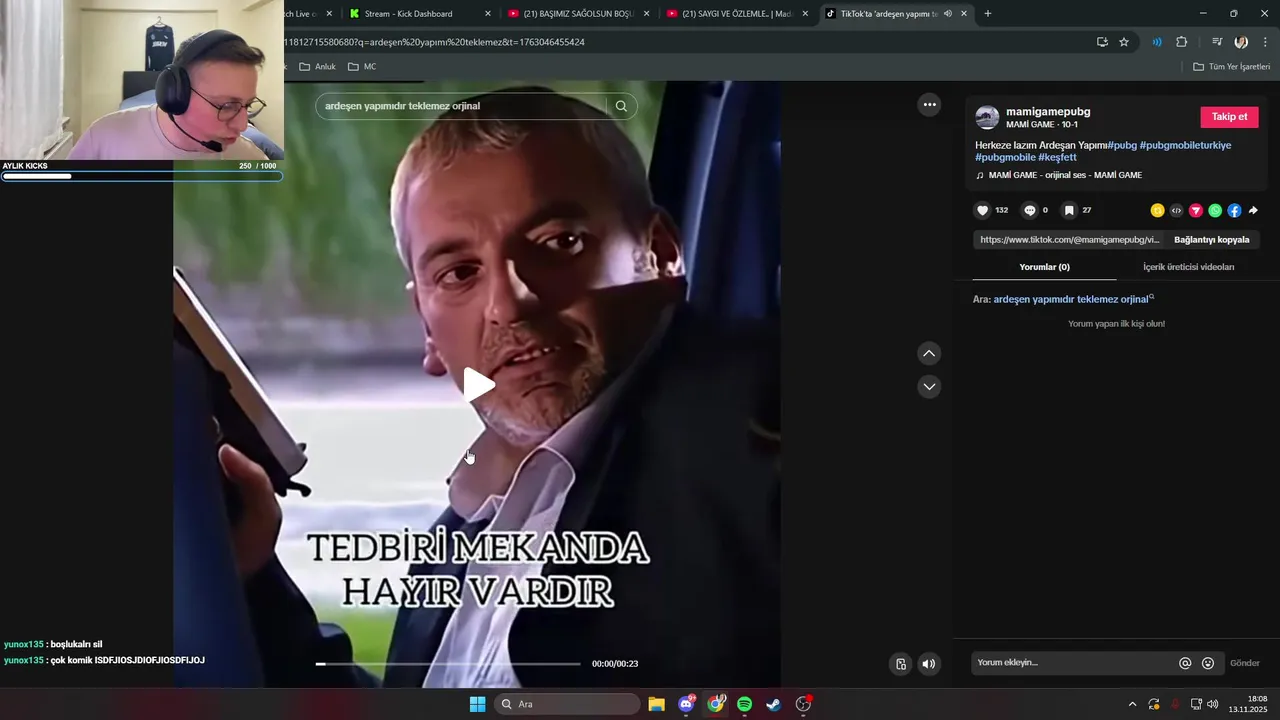Open the three-dot video options menu
Image resolution: width=1280 pixels, height=720 pixels.
pos(929,104)
